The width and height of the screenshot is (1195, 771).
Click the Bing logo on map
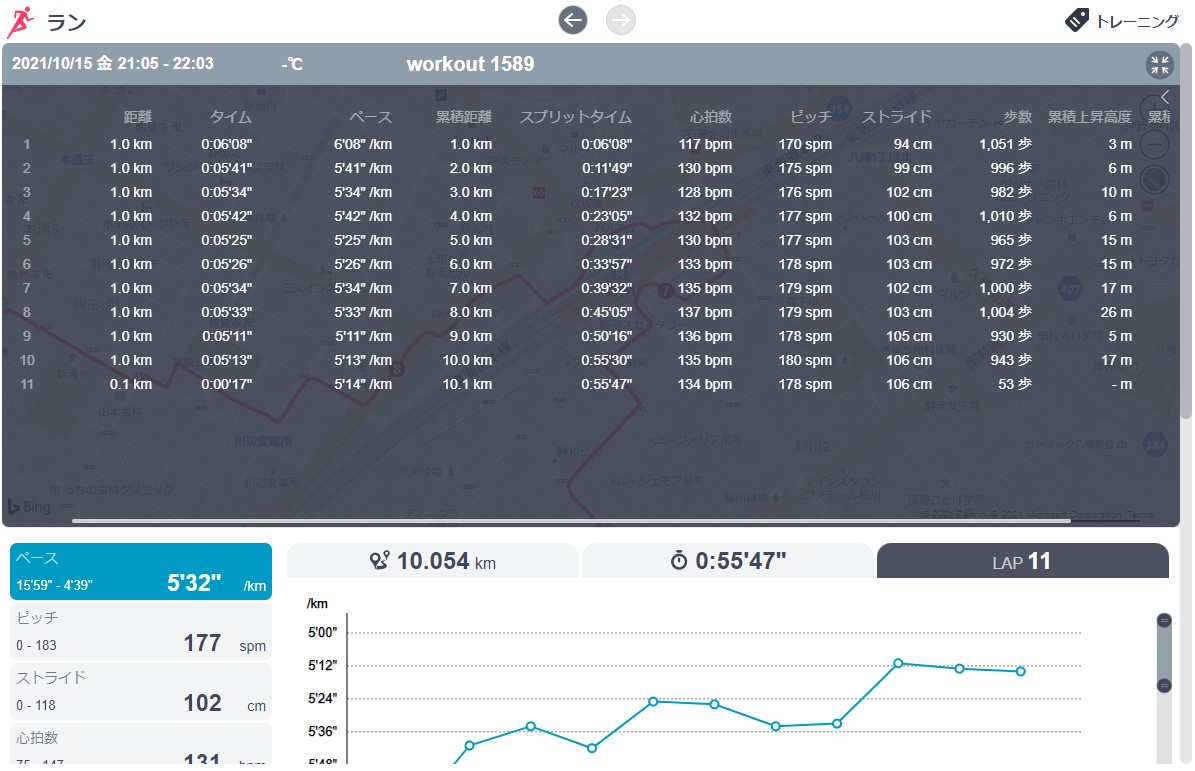[x=29, y=506]
